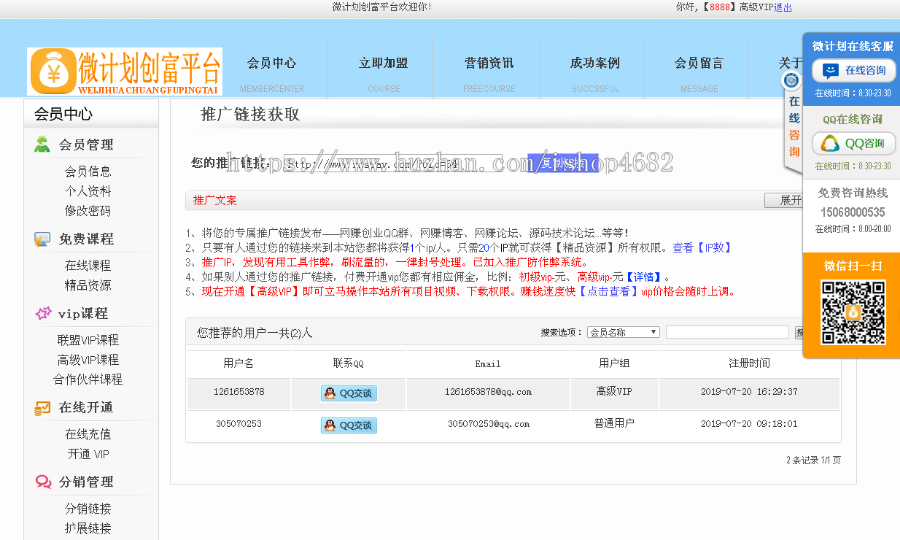Click the 【详情】 commission details link

click(643, 277)
